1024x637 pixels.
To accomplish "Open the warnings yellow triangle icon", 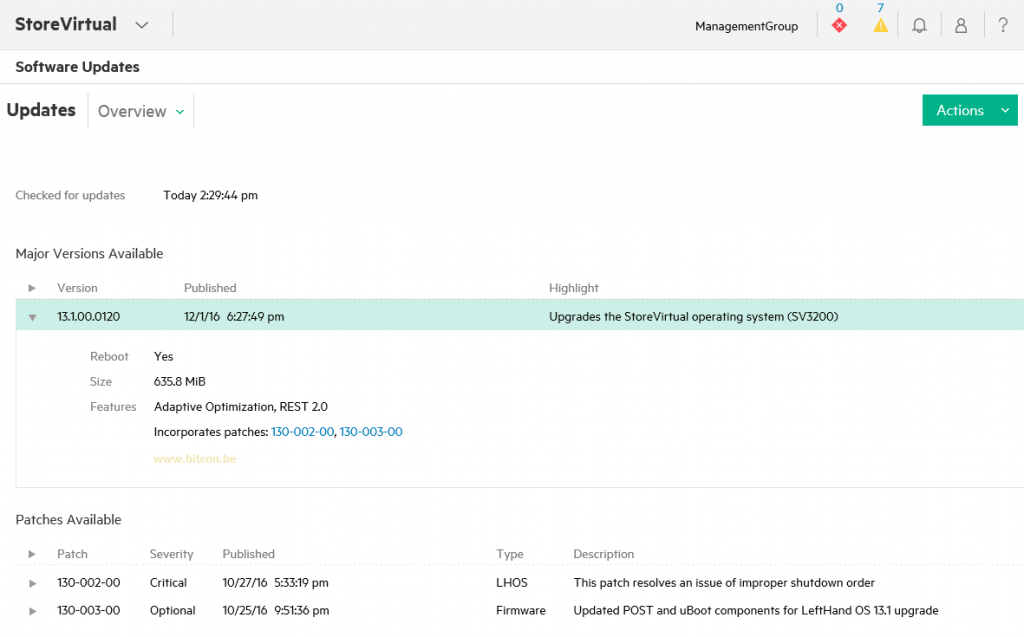I will coord(880,25).
